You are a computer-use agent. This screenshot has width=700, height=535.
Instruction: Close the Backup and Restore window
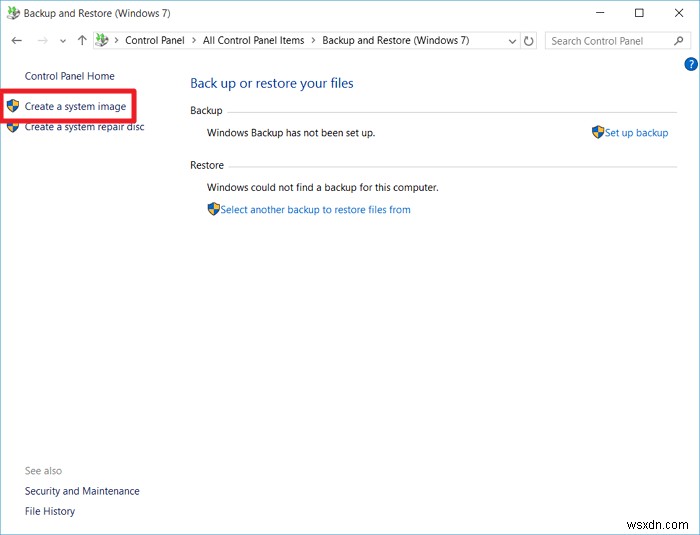tap(679, 13)
